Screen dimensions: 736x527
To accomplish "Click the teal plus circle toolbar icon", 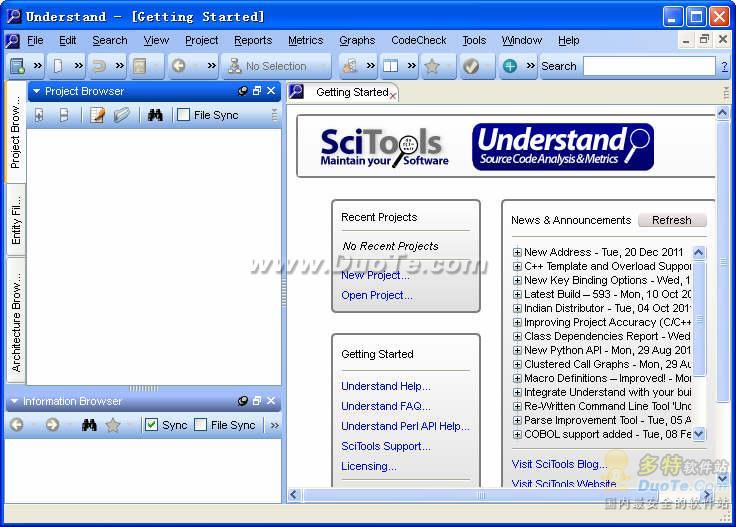I will pyautogui.click(x=510, y=66).
